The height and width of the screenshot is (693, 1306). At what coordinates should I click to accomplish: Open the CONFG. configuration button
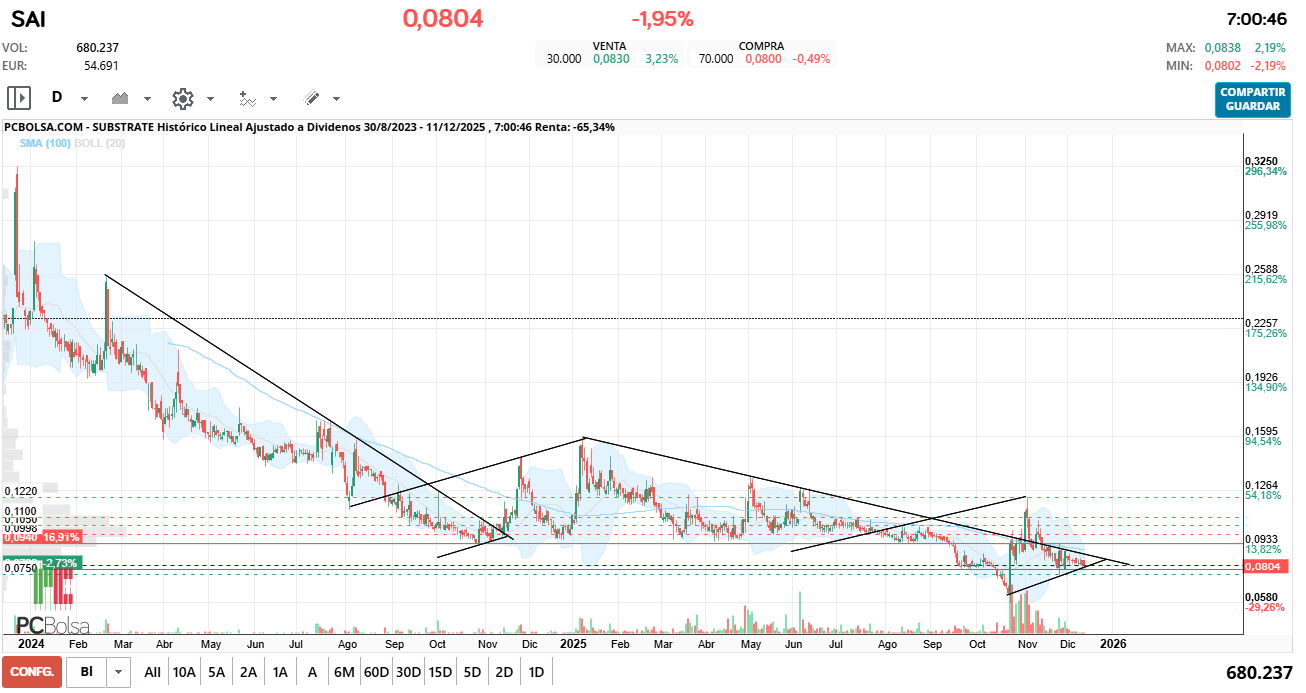point(32,671)
